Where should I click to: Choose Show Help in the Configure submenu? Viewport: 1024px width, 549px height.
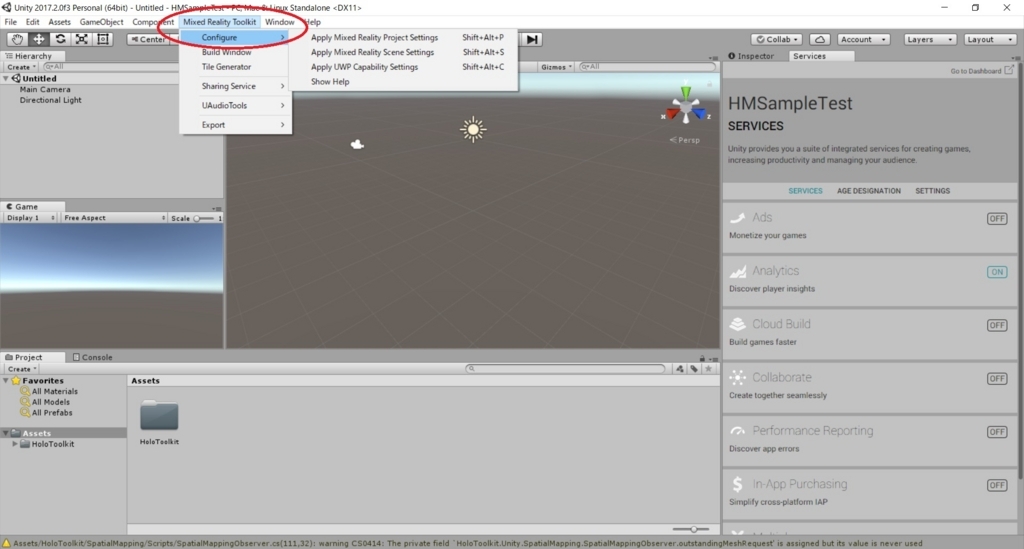pyautogui.click(x=404, y=82)
